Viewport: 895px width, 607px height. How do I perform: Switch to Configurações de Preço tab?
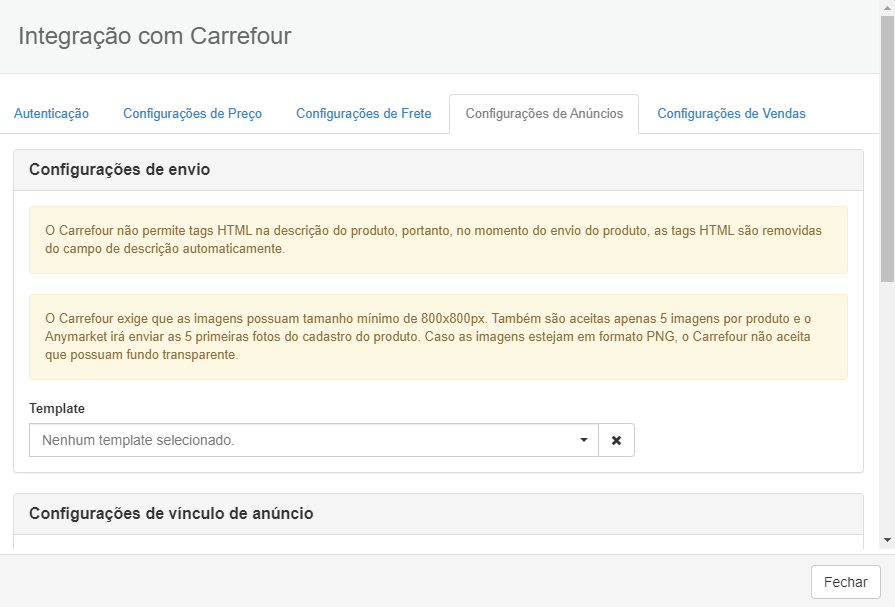[192, 114]
